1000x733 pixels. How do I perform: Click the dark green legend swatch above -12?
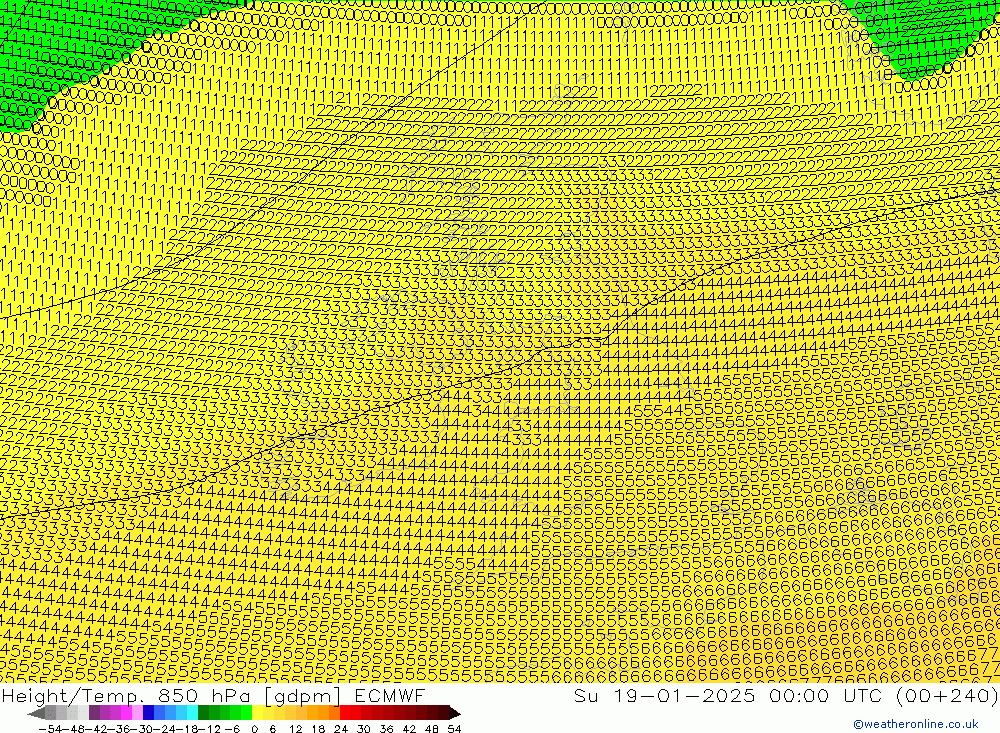pyautogui.click(x=203, y=714)
